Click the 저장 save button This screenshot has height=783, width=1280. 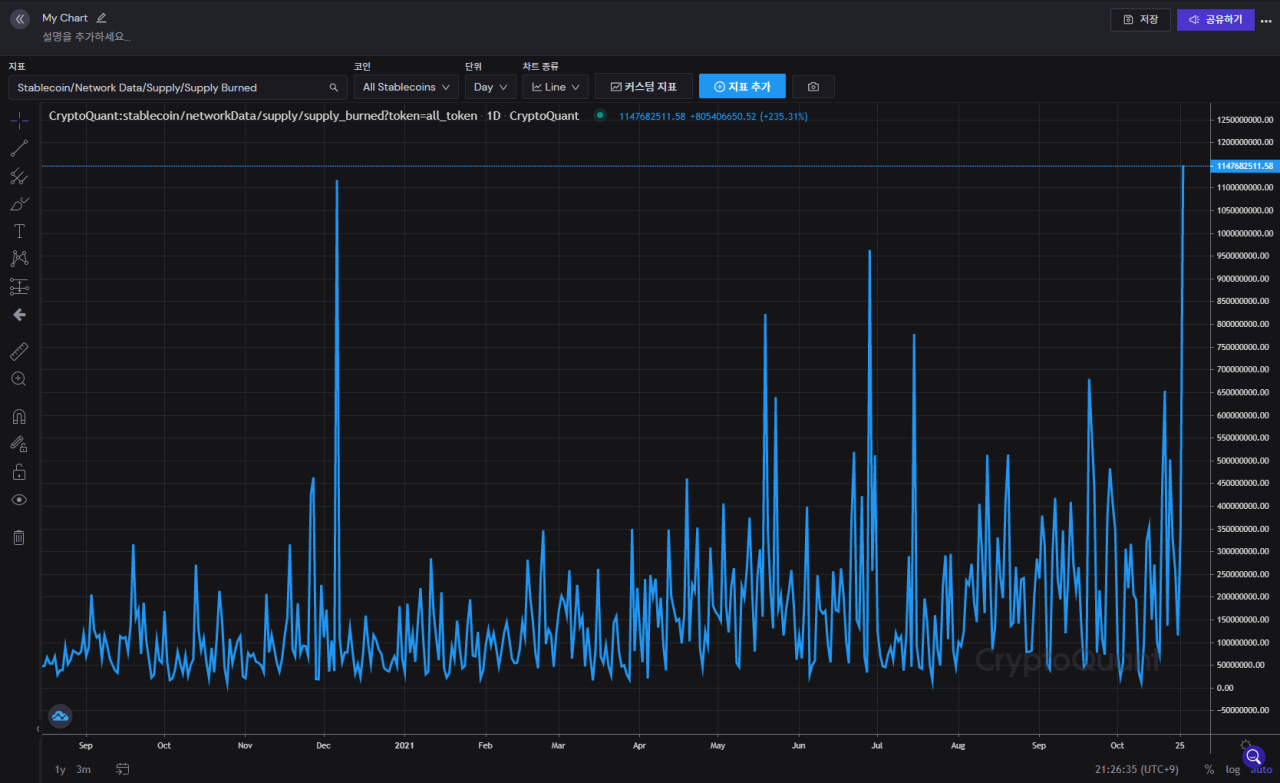pos(1140,20)
